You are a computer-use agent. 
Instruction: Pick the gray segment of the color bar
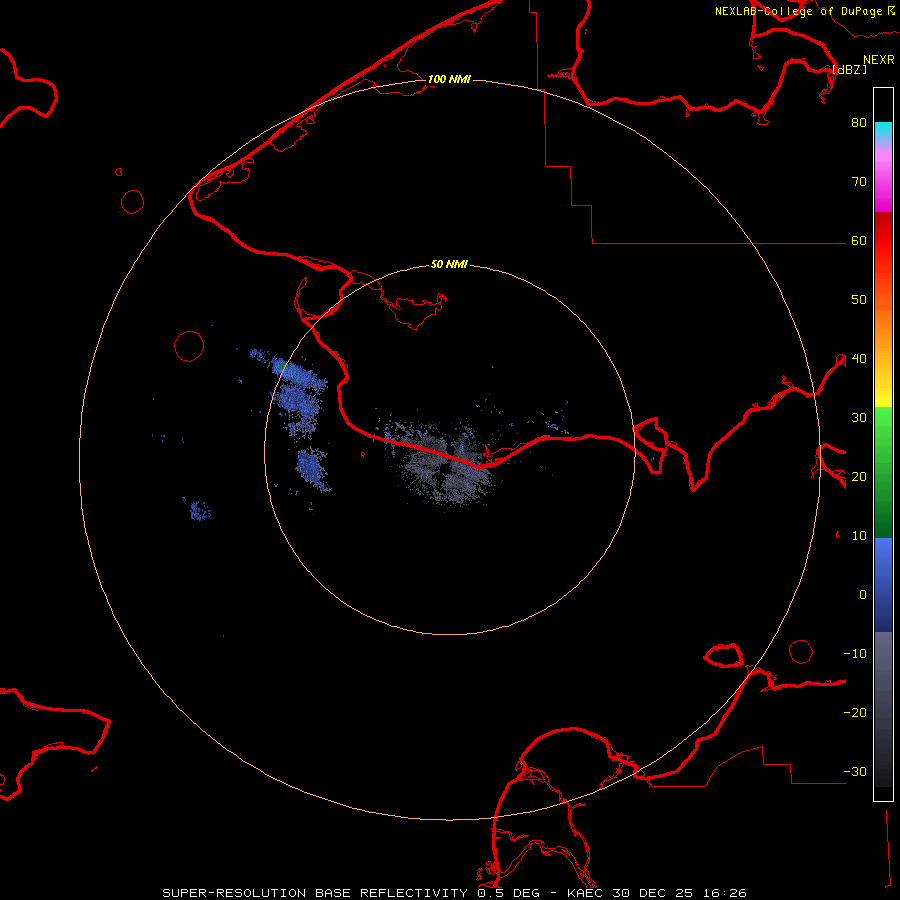click(883, 709)
